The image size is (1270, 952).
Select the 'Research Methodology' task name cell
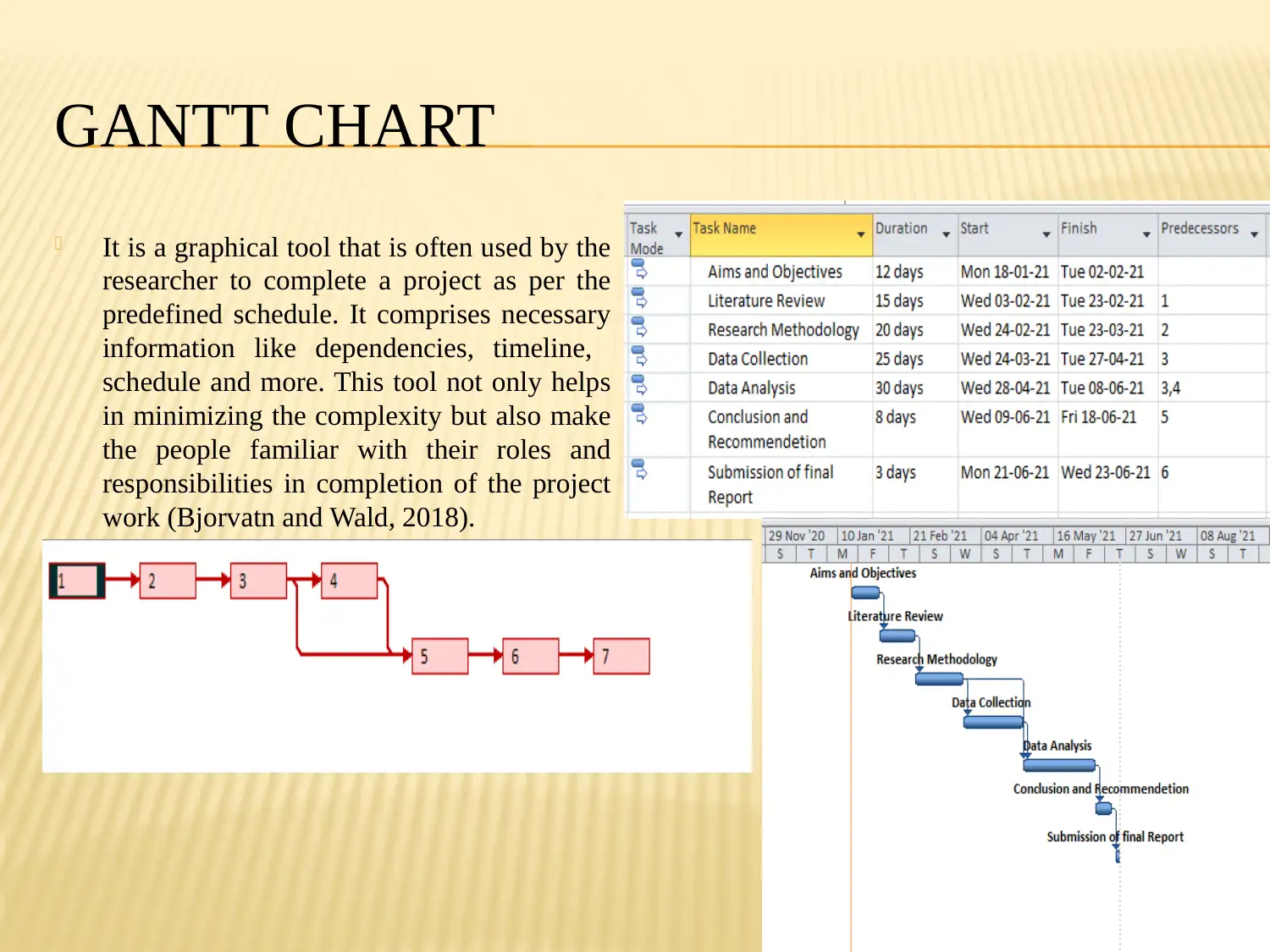(781, 330)
